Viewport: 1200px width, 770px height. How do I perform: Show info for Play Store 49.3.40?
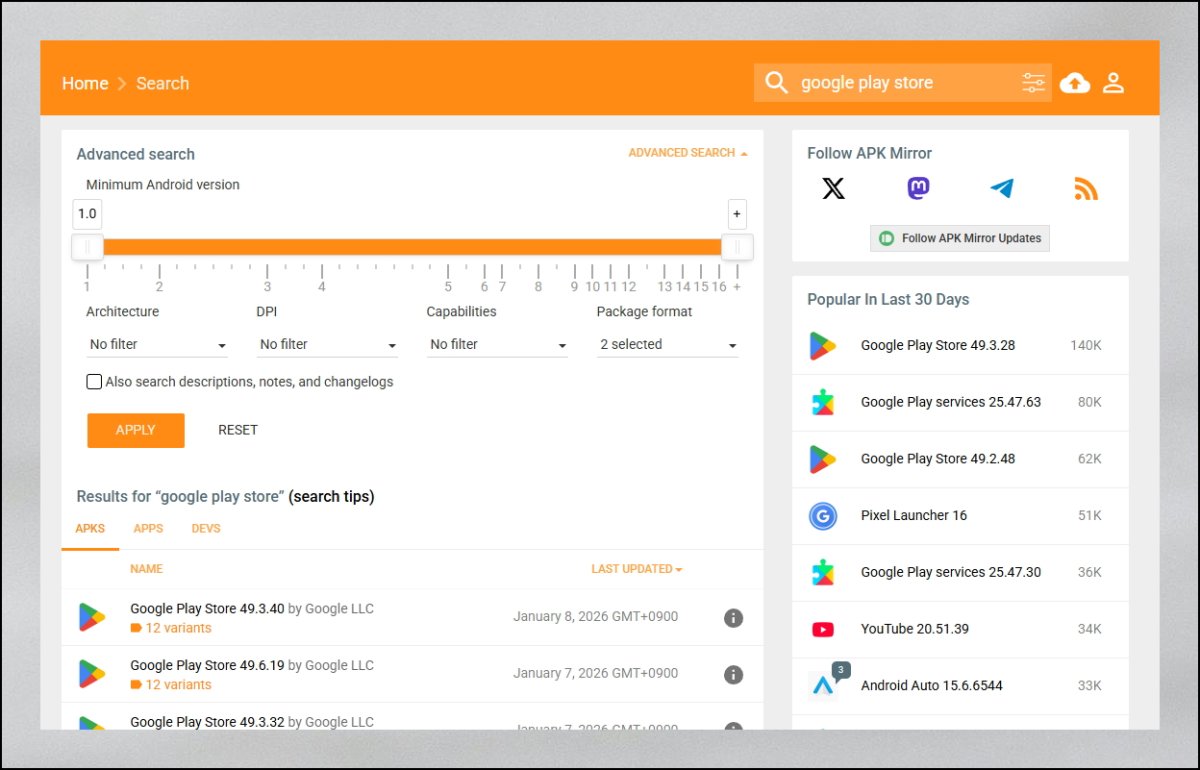pyautogui.click(x=733, y=618)
